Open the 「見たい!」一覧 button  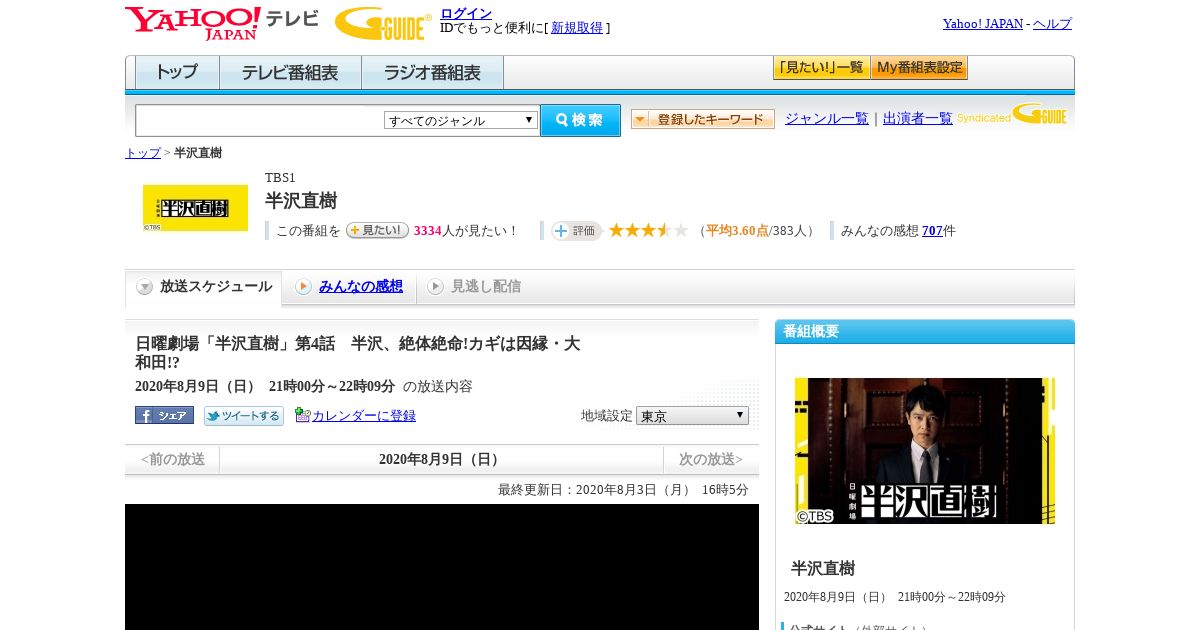[x=821, y=68]
